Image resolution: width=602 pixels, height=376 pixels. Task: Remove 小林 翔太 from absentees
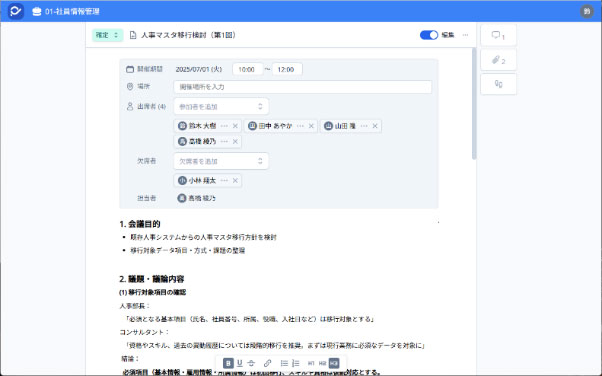pos(235,181)
